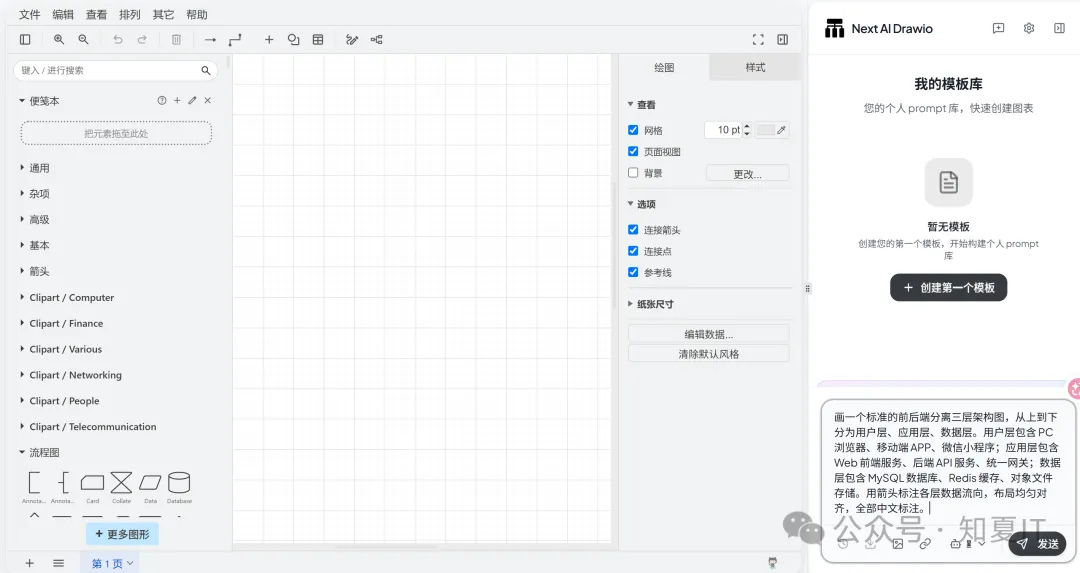Open settings gear in AI panel

click(x=1028, y=28)
